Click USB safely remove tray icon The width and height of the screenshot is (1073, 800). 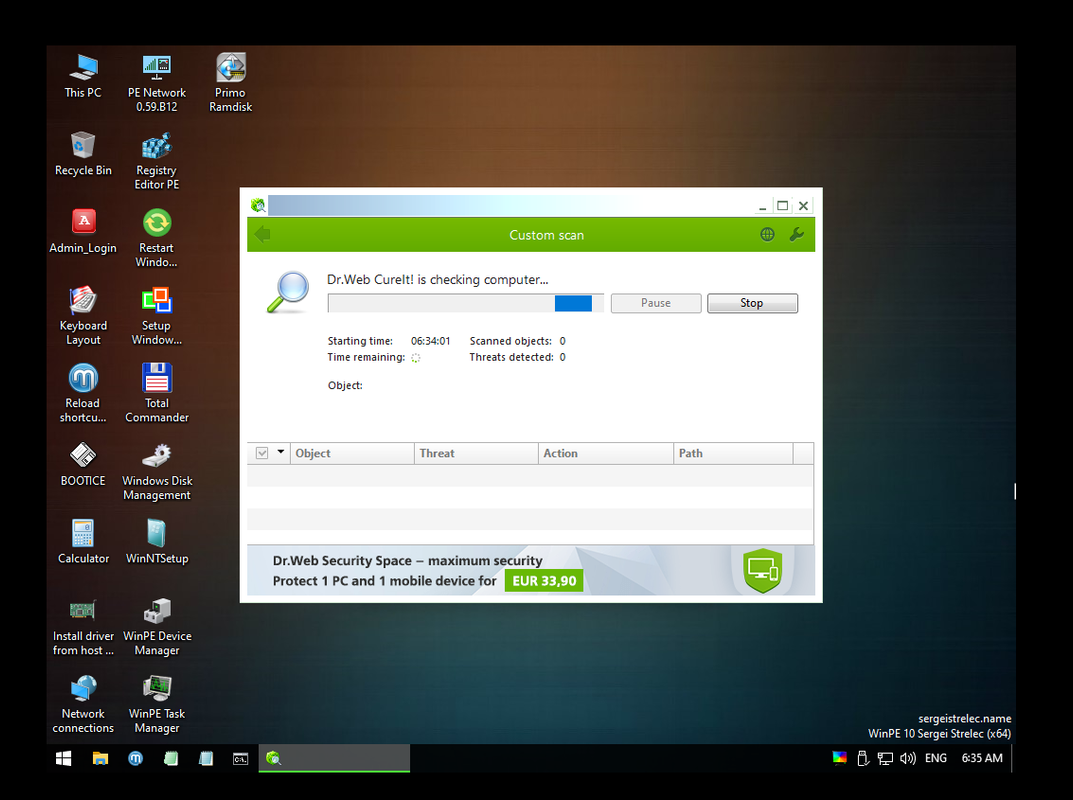click(863, 758)
